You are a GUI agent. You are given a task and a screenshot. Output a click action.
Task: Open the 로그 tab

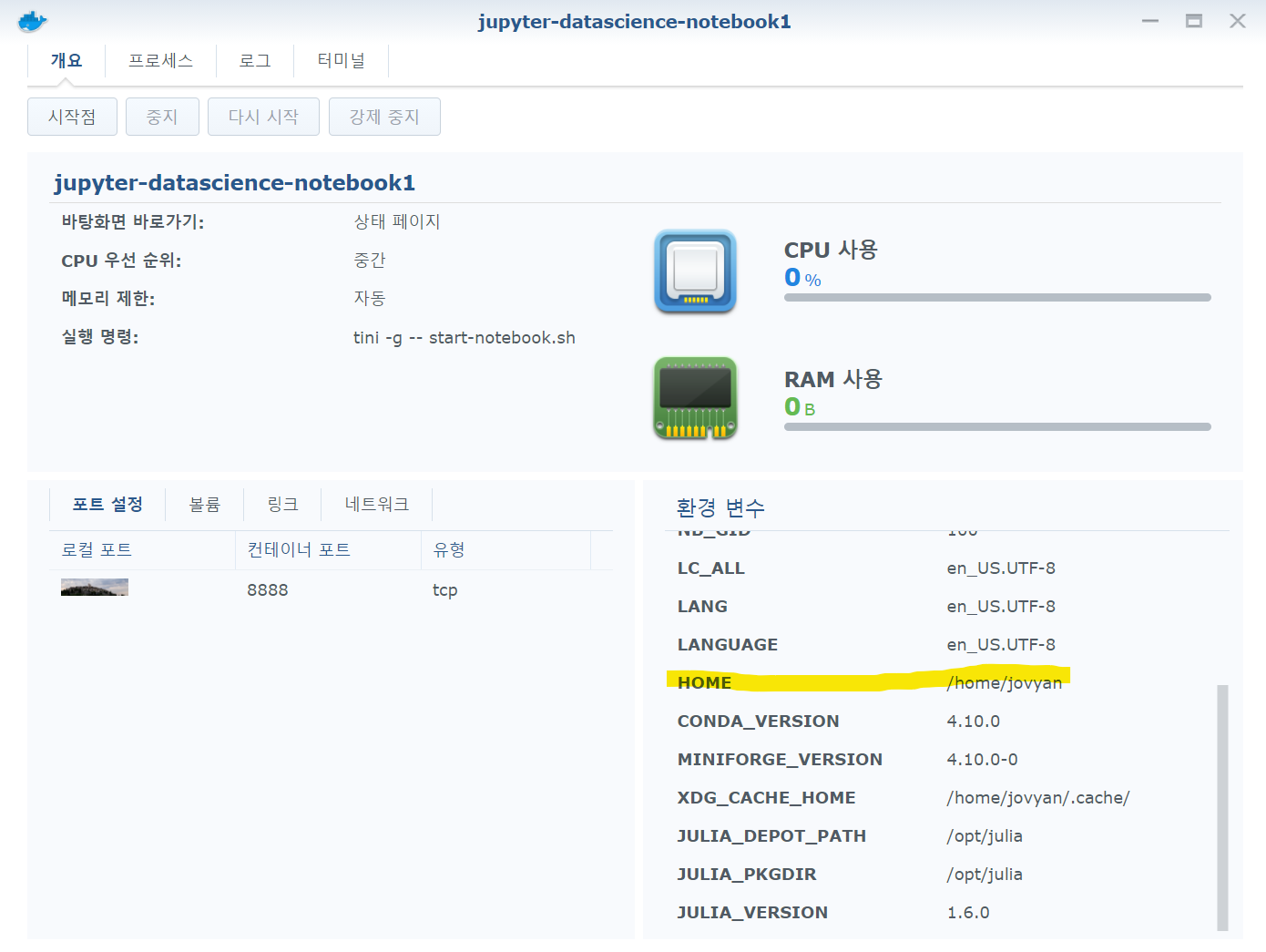[x=255, y=60]
